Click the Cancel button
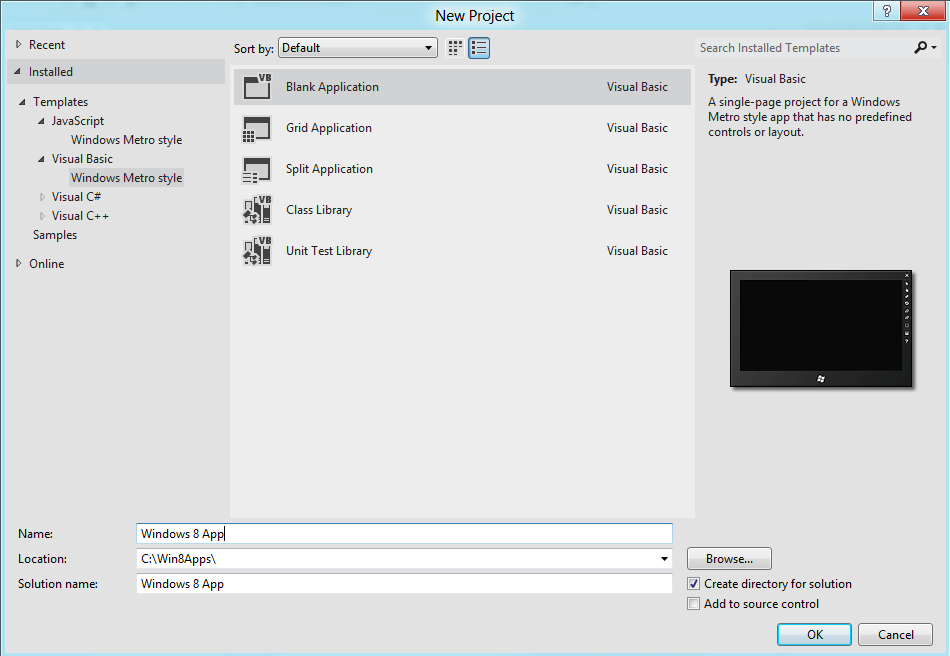Screen dimensions: 950x656 pos(895,634)
